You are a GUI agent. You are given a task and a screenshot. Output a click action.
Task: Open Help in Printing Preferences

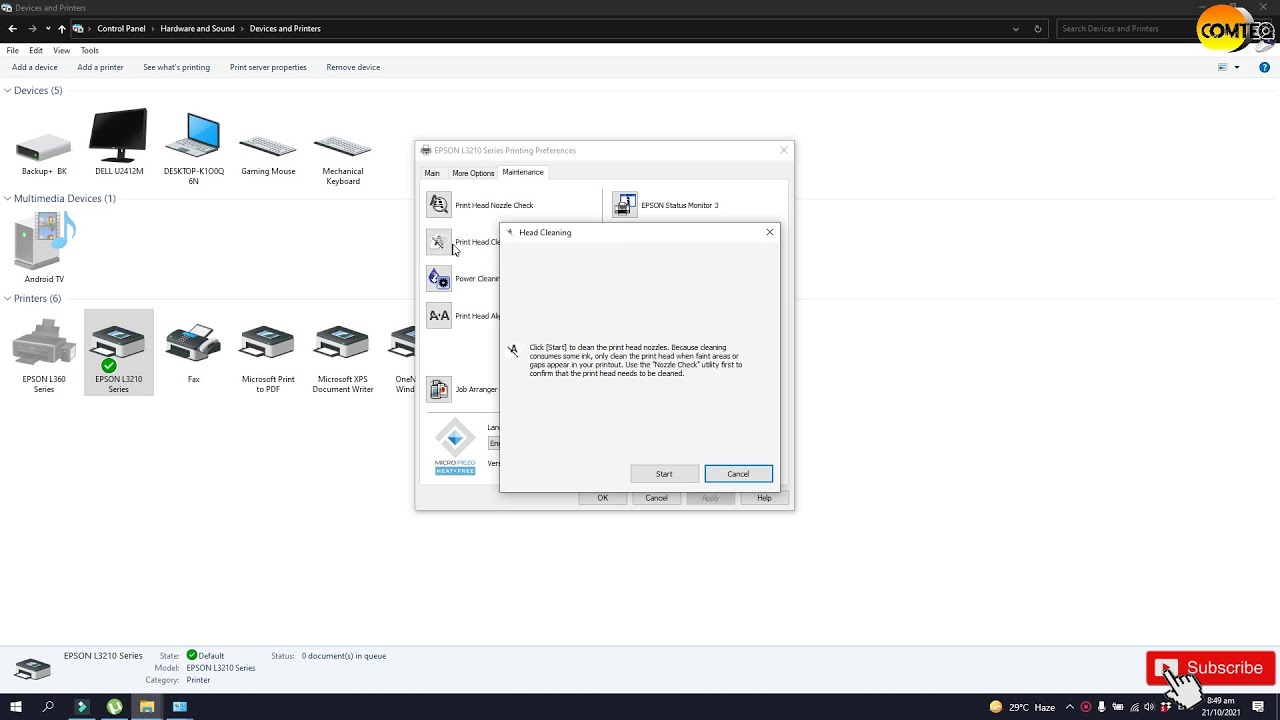764,498
